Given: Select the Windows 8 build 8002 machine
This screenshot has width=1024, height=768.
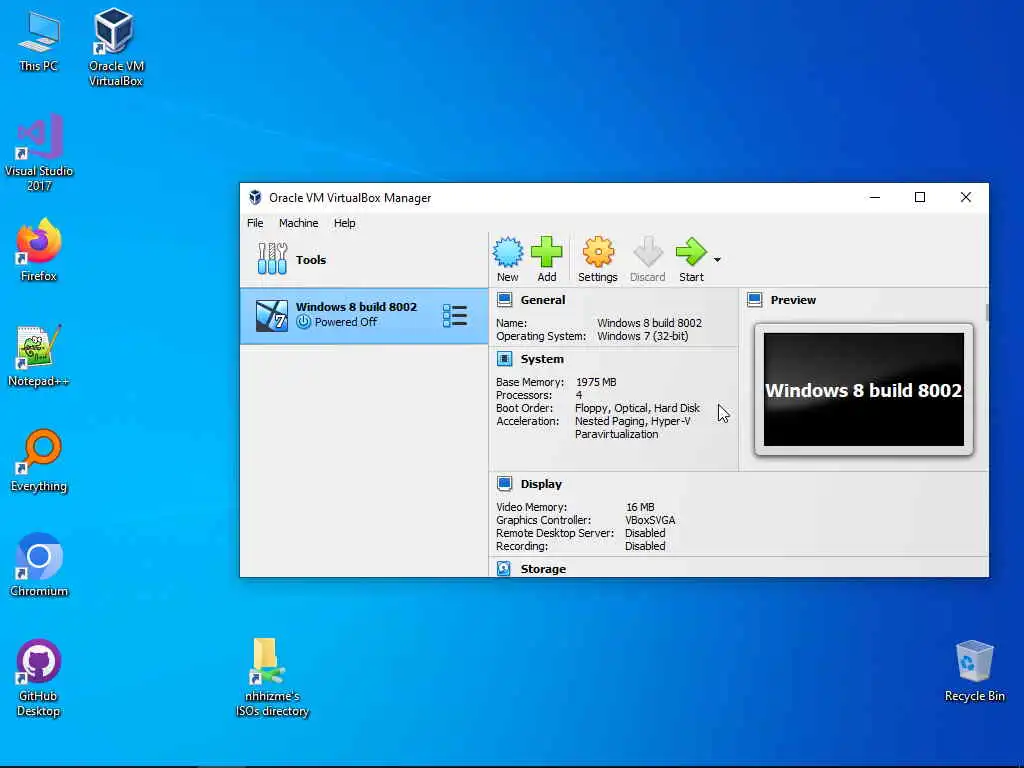Looking at the screenshot, I should point(364,315).
